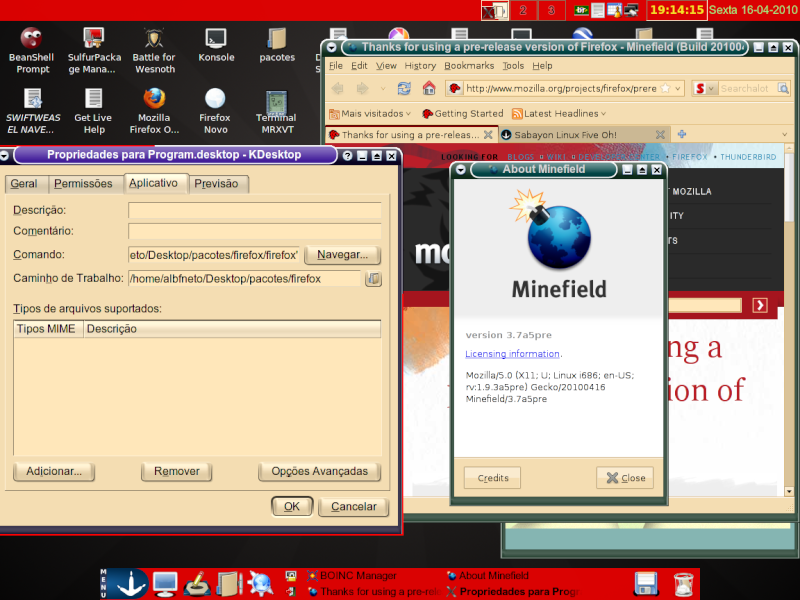Click the Adicionar... button
Viewport: 800px width, 600px height.
[54, 471]
